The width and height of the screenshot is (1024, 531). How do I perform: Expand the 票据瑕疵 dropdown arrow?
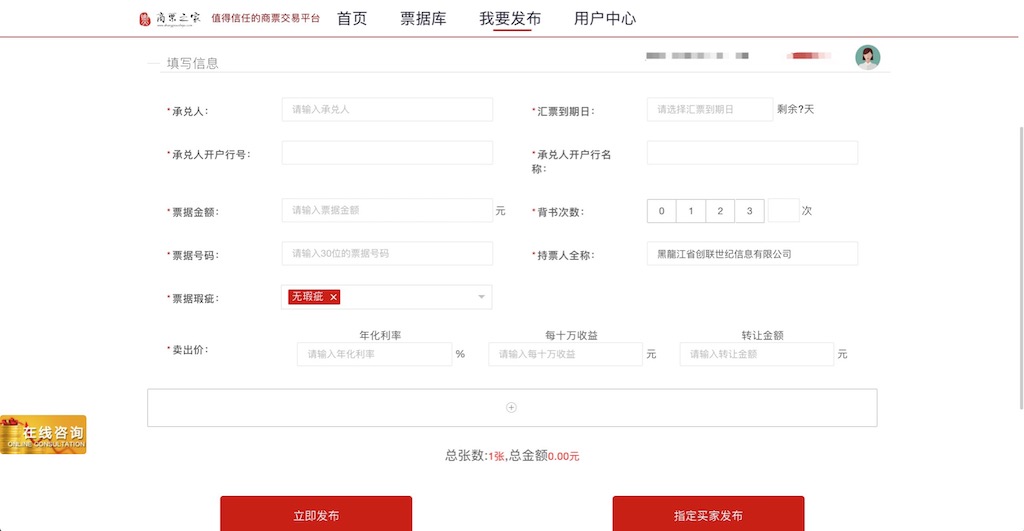(x=481, y=297)
